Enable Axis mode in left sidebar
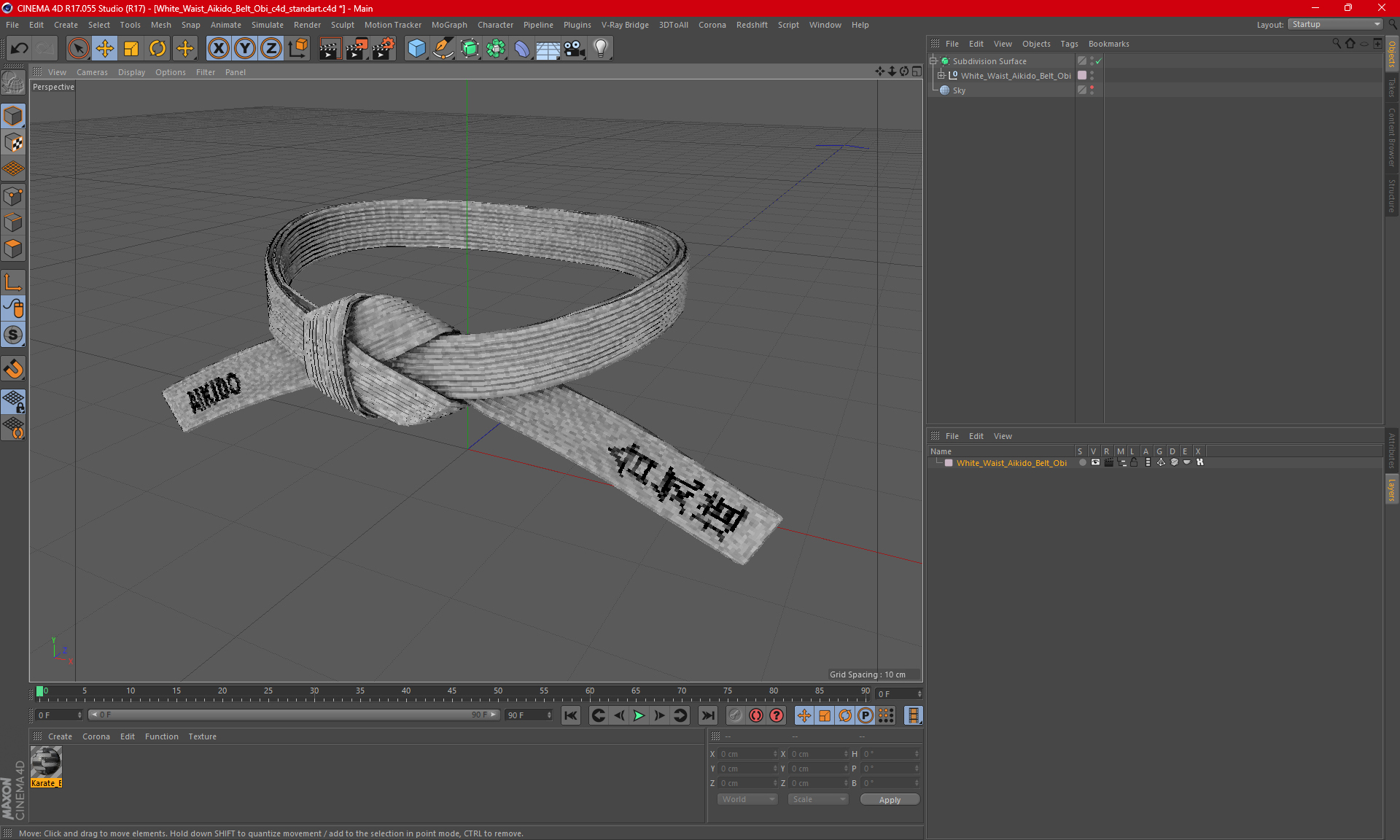Viewport: 1400px width, 840px height. click(x=13, y=282)
